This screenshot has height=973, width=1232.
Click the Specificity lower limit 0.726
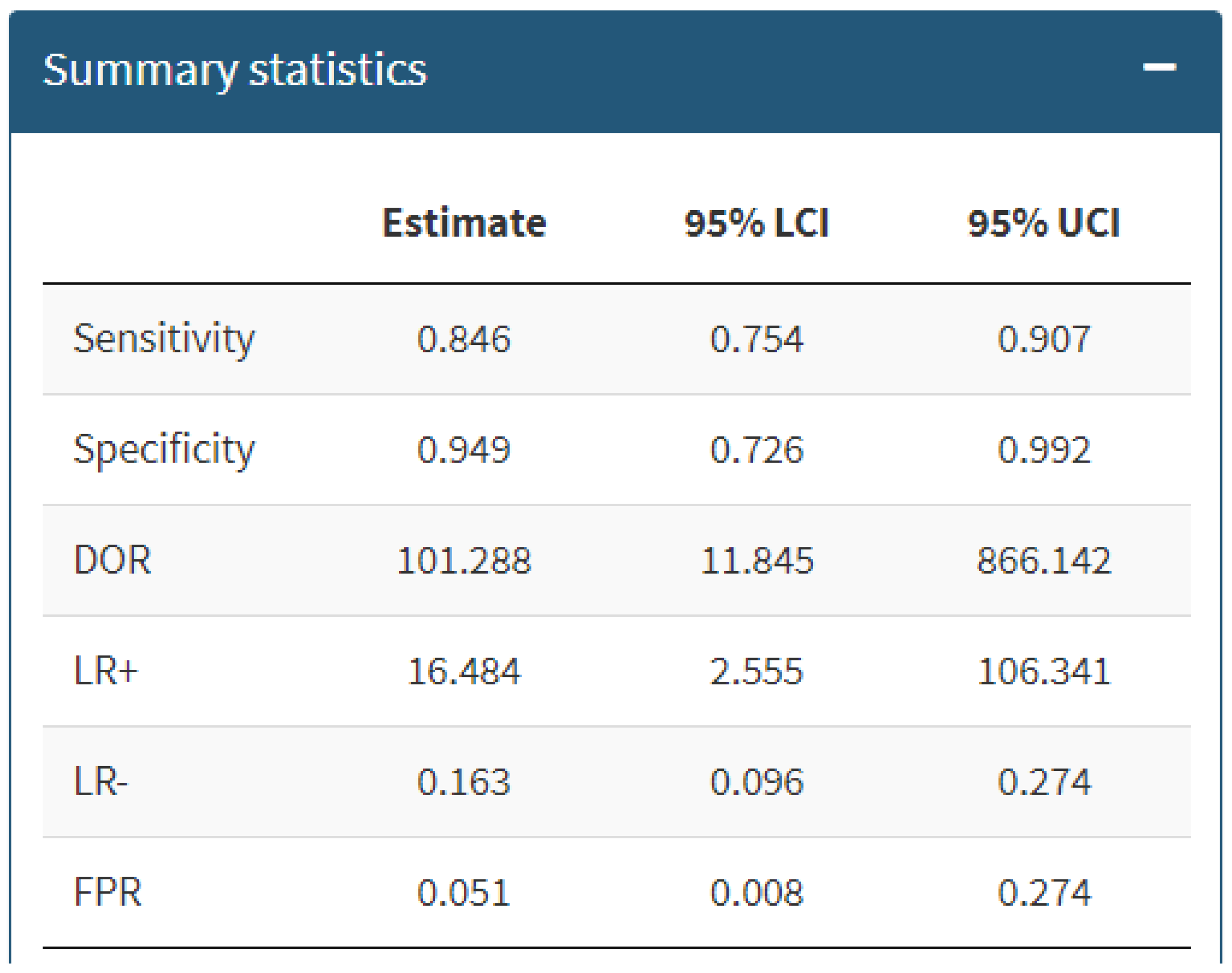(756, 450)
